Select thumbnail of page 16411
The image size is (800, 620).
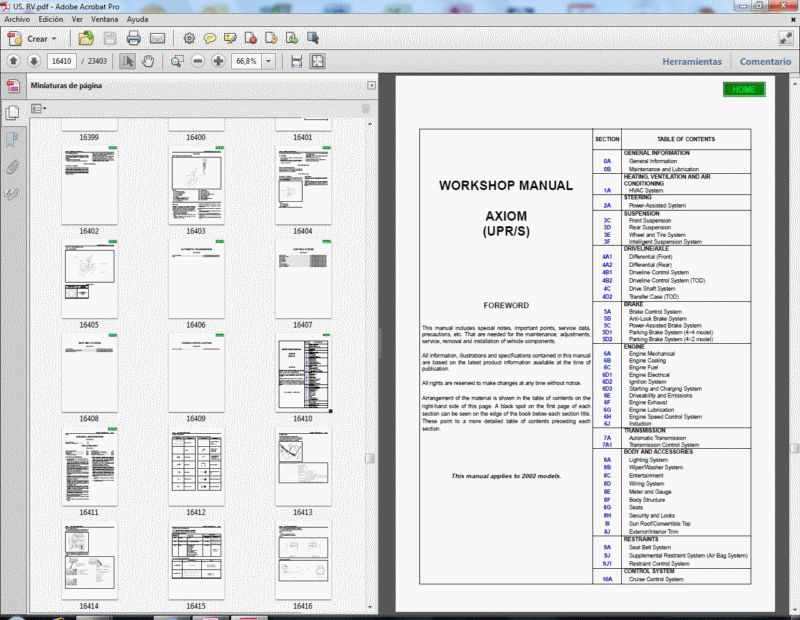coord(89,466)
